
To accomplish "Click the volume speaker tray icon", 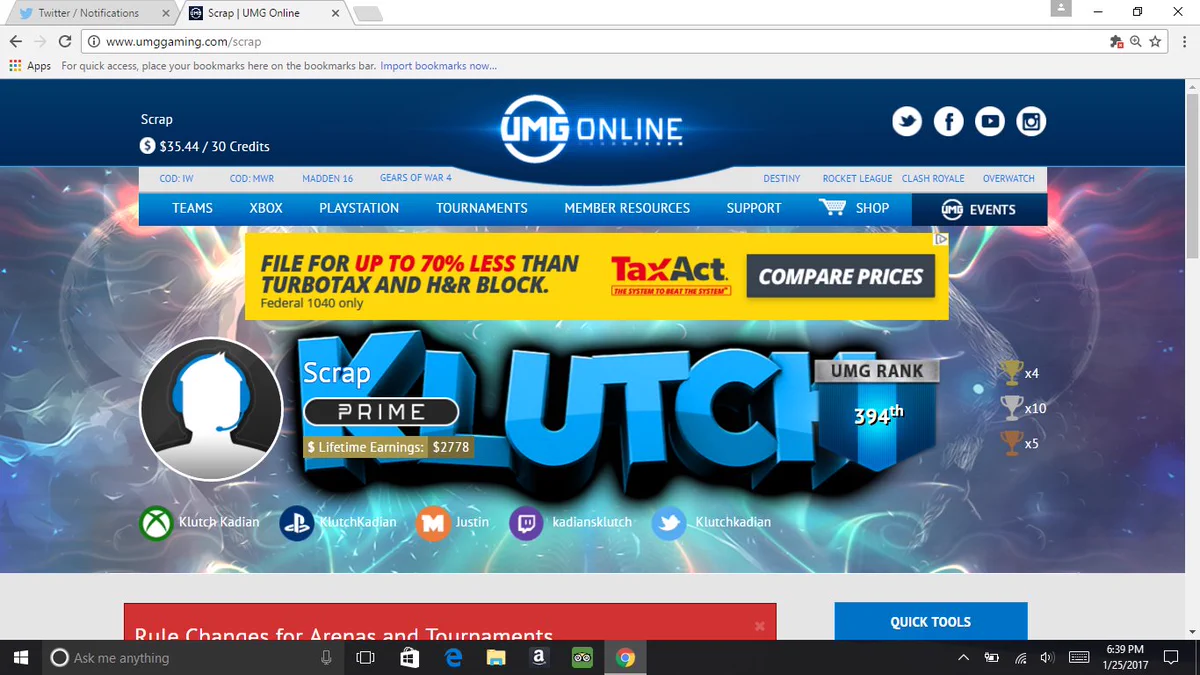I will [x=1047, y=657].
